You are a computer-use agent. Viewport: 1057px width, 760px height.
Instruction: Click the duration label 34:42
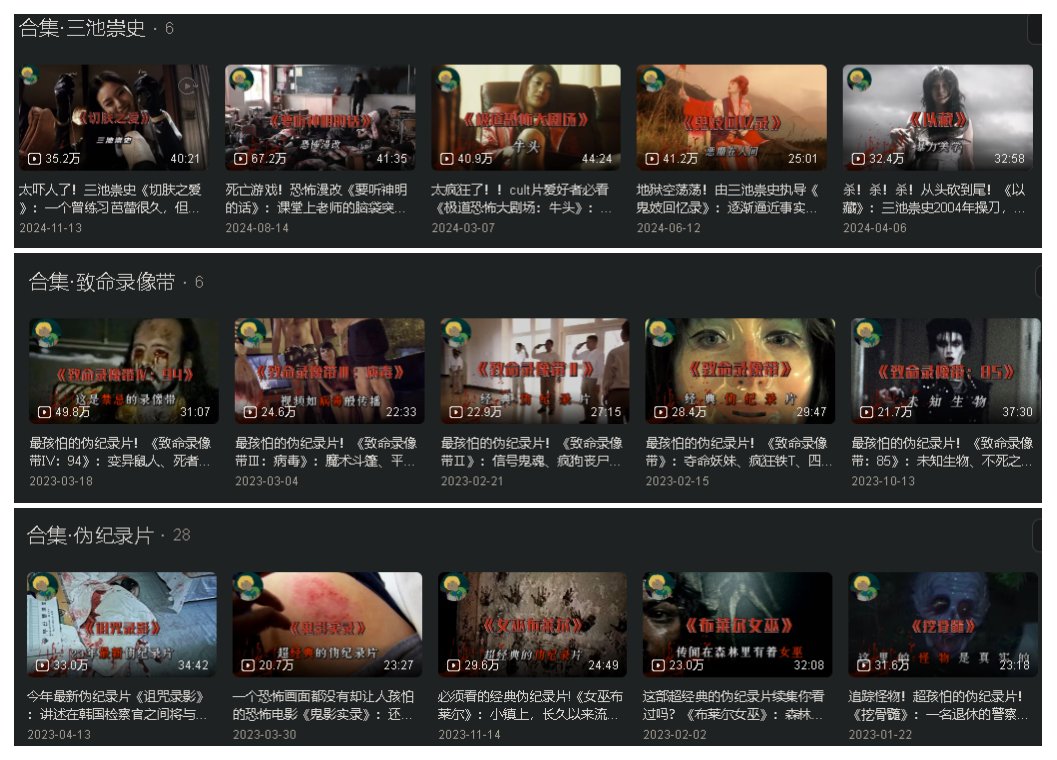(x=193, y=666)
